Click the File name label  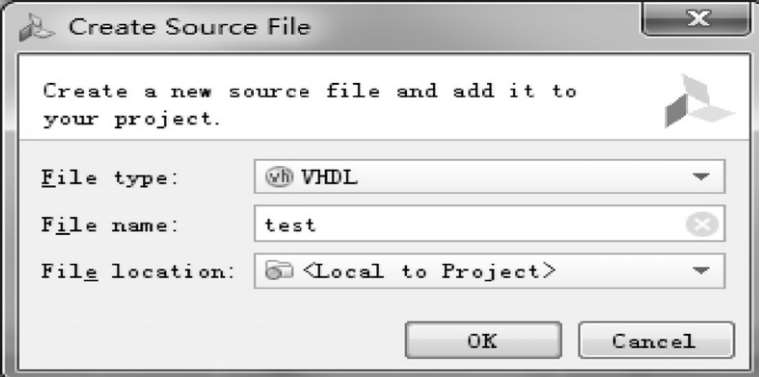pyautogui.click(x=110, y=225)
